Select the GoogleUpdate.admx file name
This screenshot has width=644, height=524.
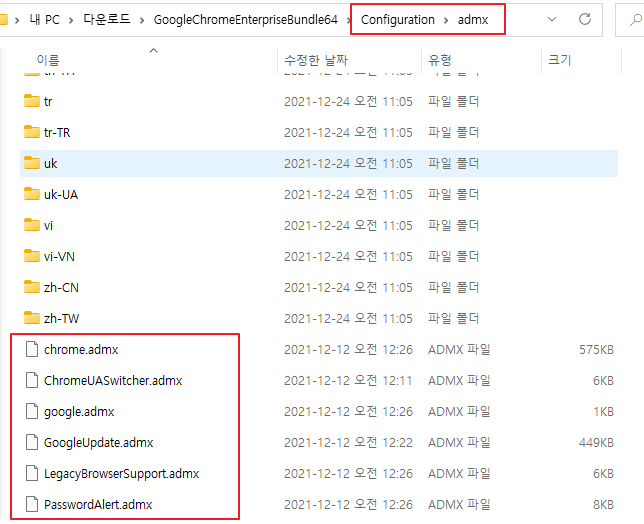coord(99,442)
